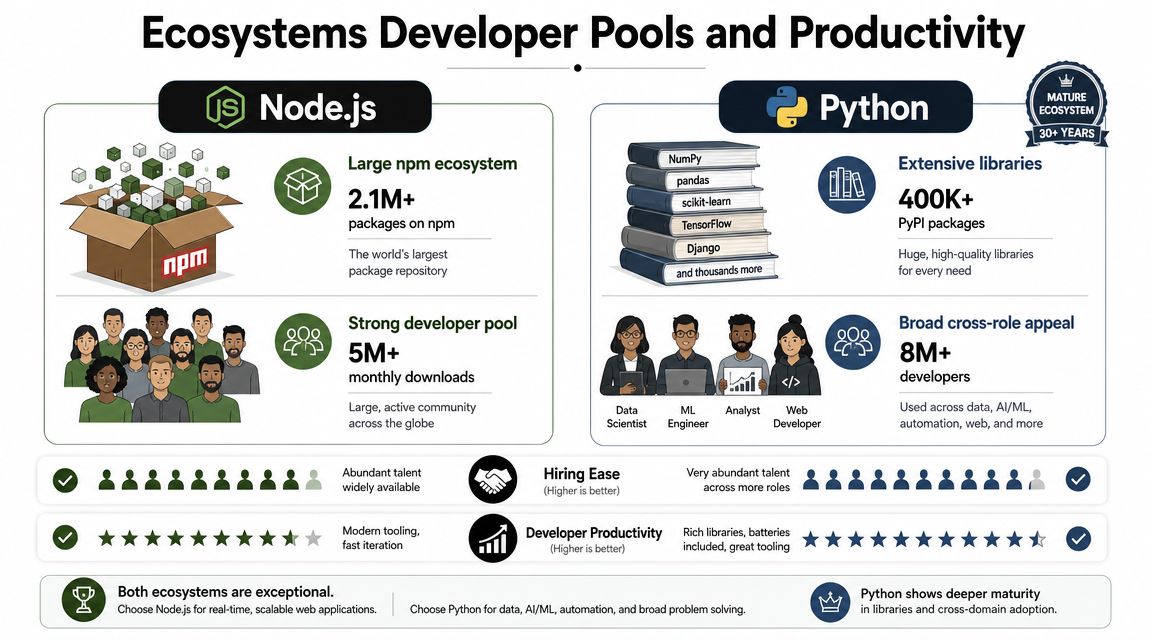This screenshot has width=1152, height=640.
Task: Click the ML Engineer figure
Action: pos(685,356)
